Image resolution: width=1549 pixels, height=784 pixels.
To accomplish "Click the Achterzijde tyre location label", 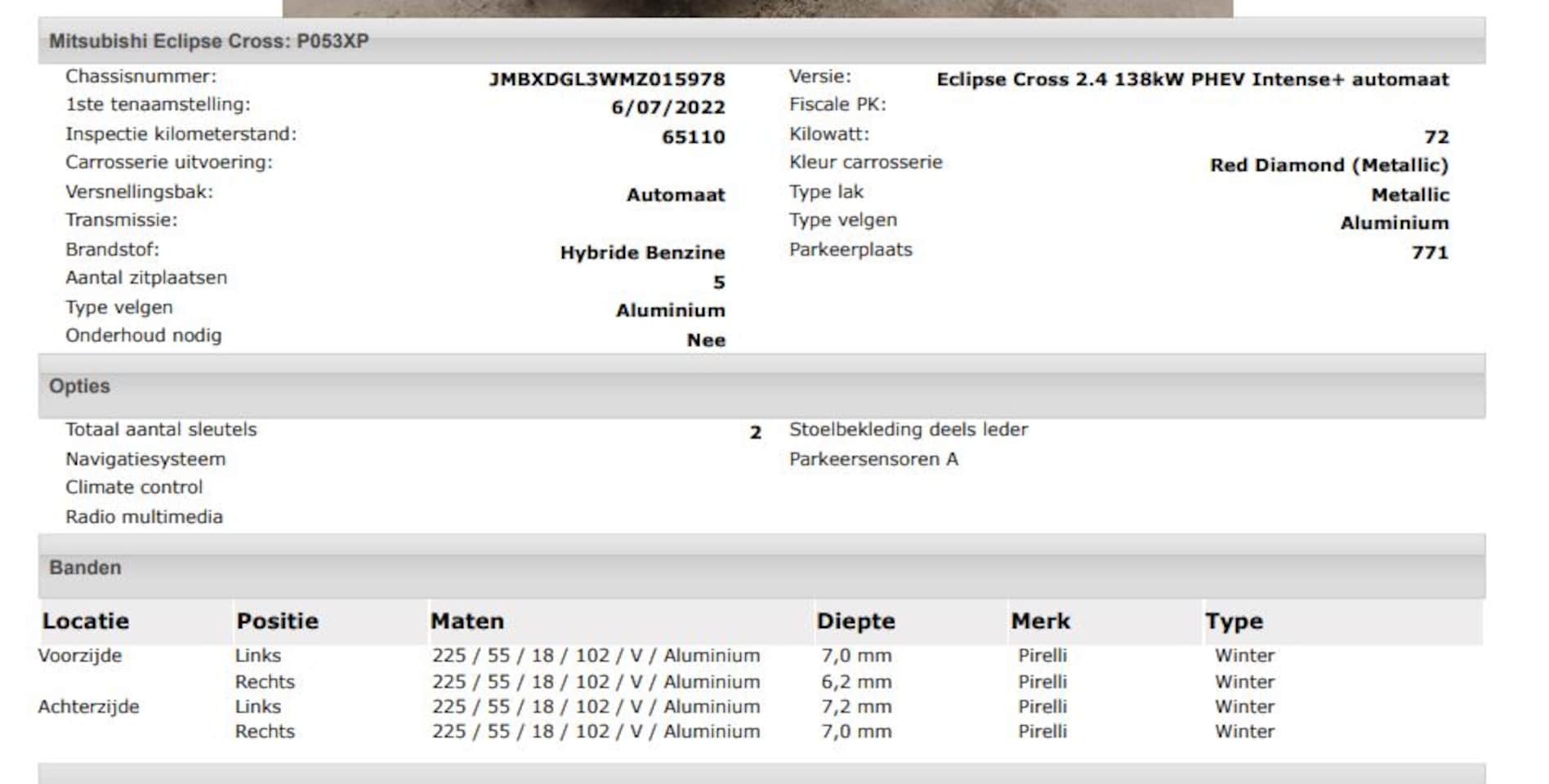I will click(88, 706).
